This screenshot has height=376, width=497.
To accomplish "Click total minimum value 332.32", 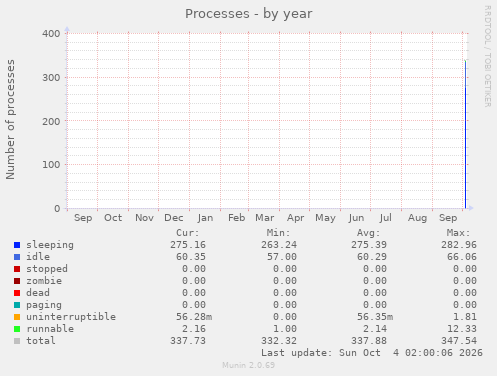I will tap(279, 341).
